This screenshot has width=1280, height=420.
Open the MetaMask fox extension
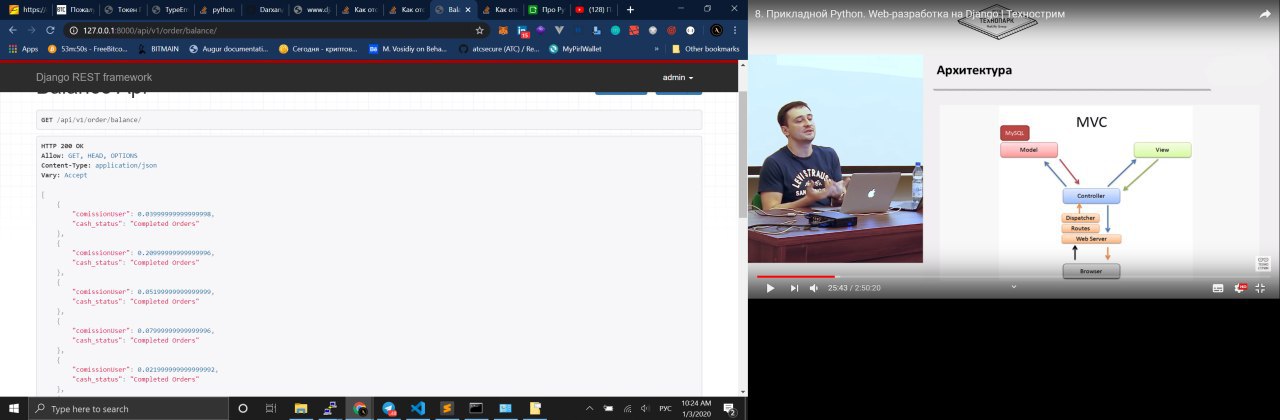click(x=503, y=30)
